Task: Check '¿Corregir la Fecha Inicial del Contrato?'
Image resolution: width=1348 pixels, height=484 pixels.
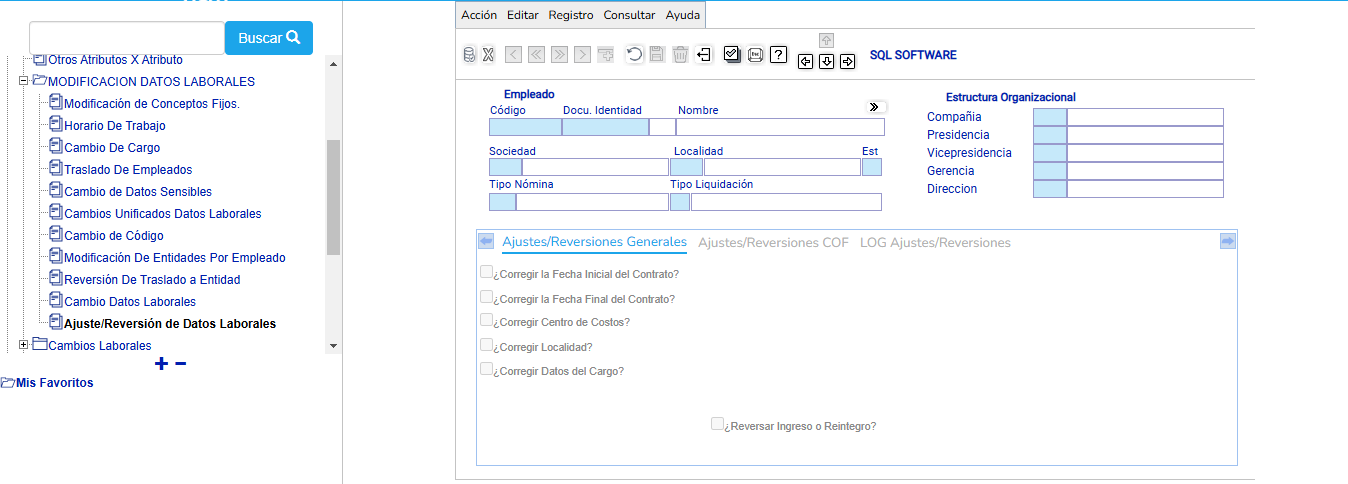Action: 486,272
